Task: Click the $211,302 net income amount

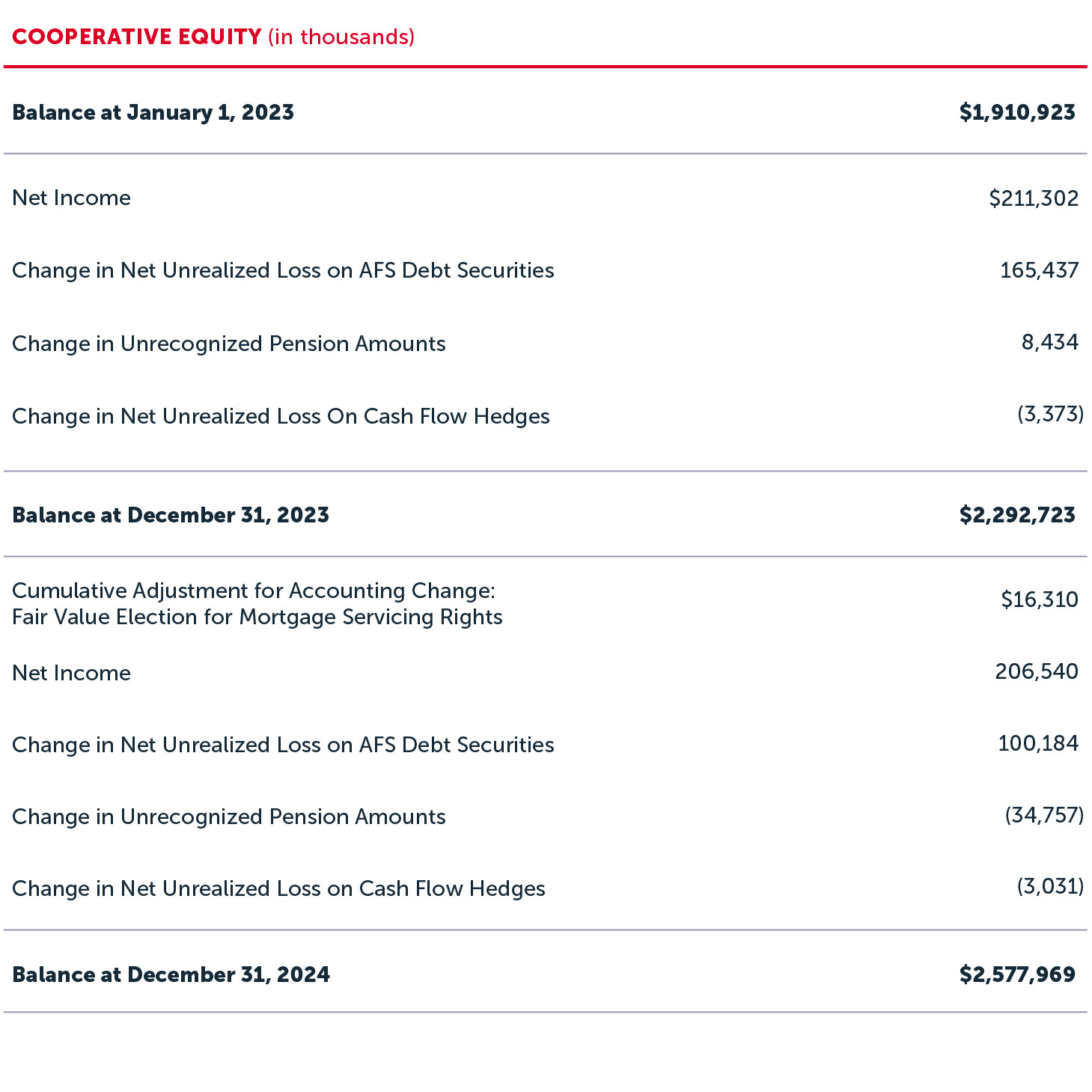Action: [x=1033, y=198]
